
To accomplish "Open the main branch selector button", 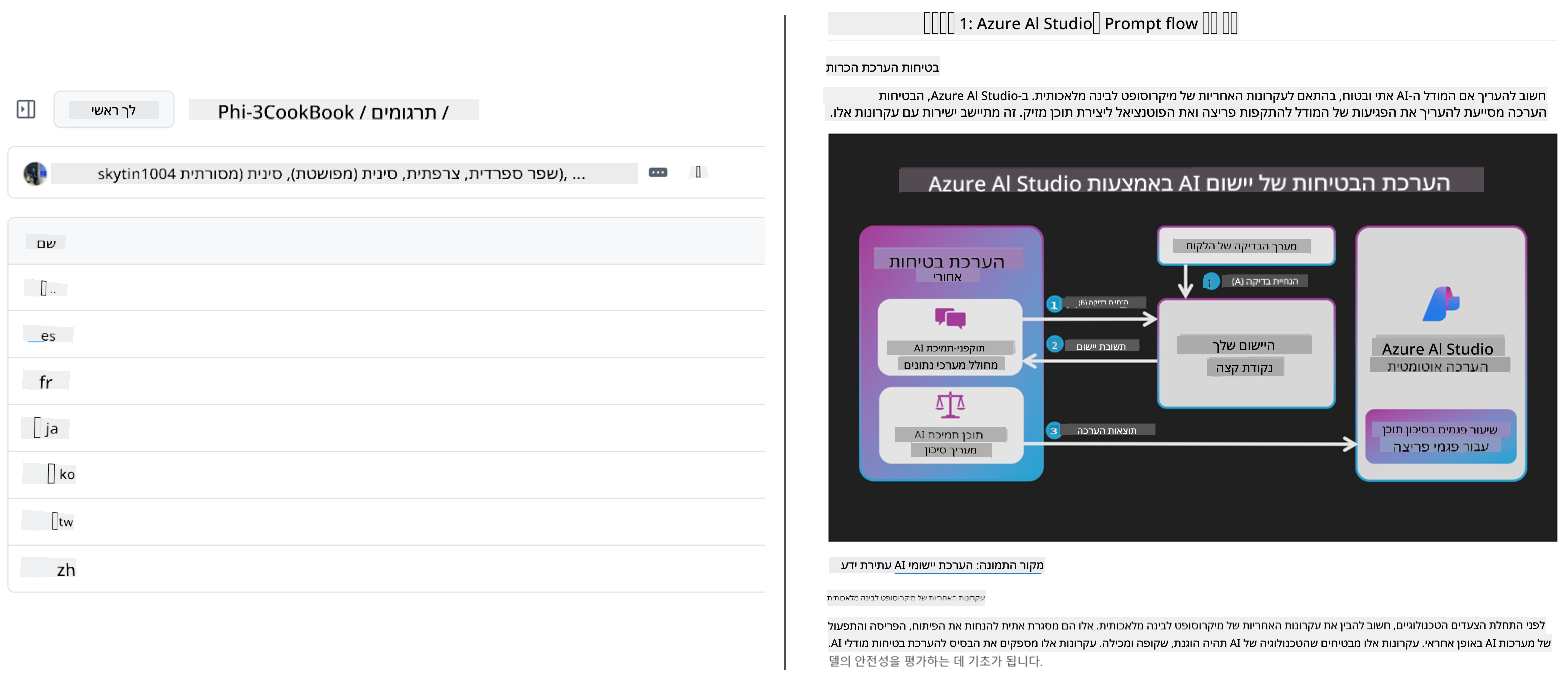I will tap(114, 110).
